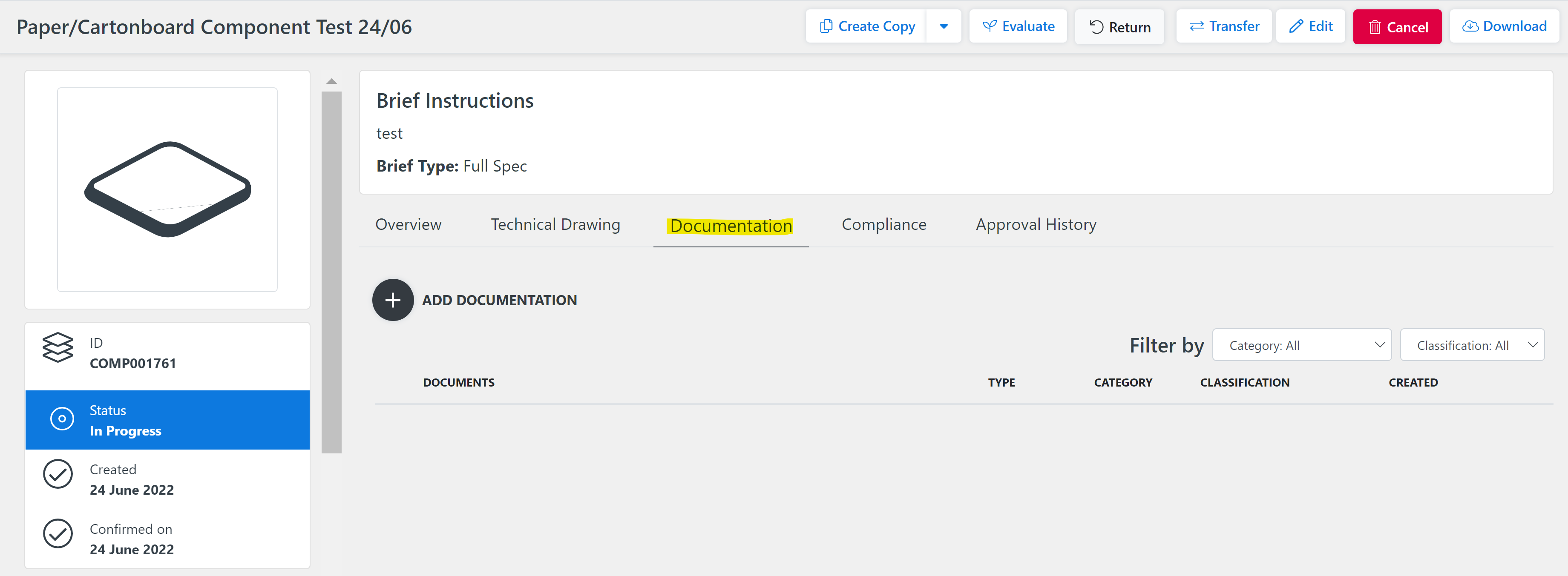Click the In Progress status row

point(167,420)
